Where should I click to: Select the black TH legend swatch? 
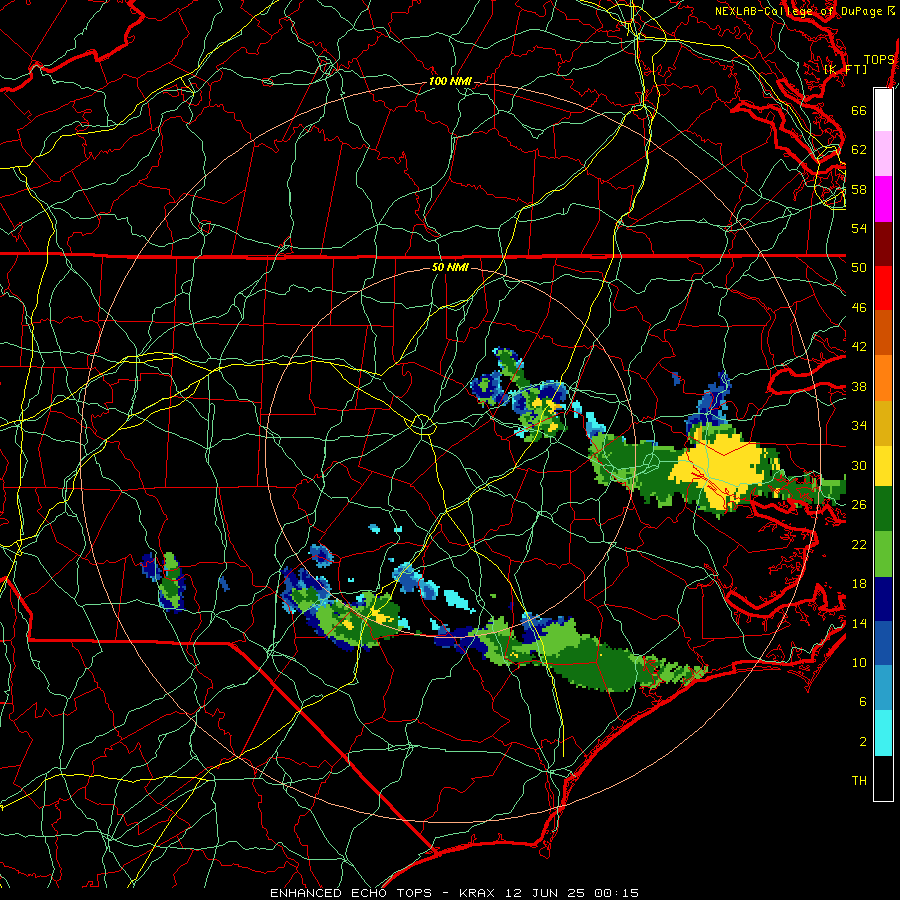(x=883, y=778)
